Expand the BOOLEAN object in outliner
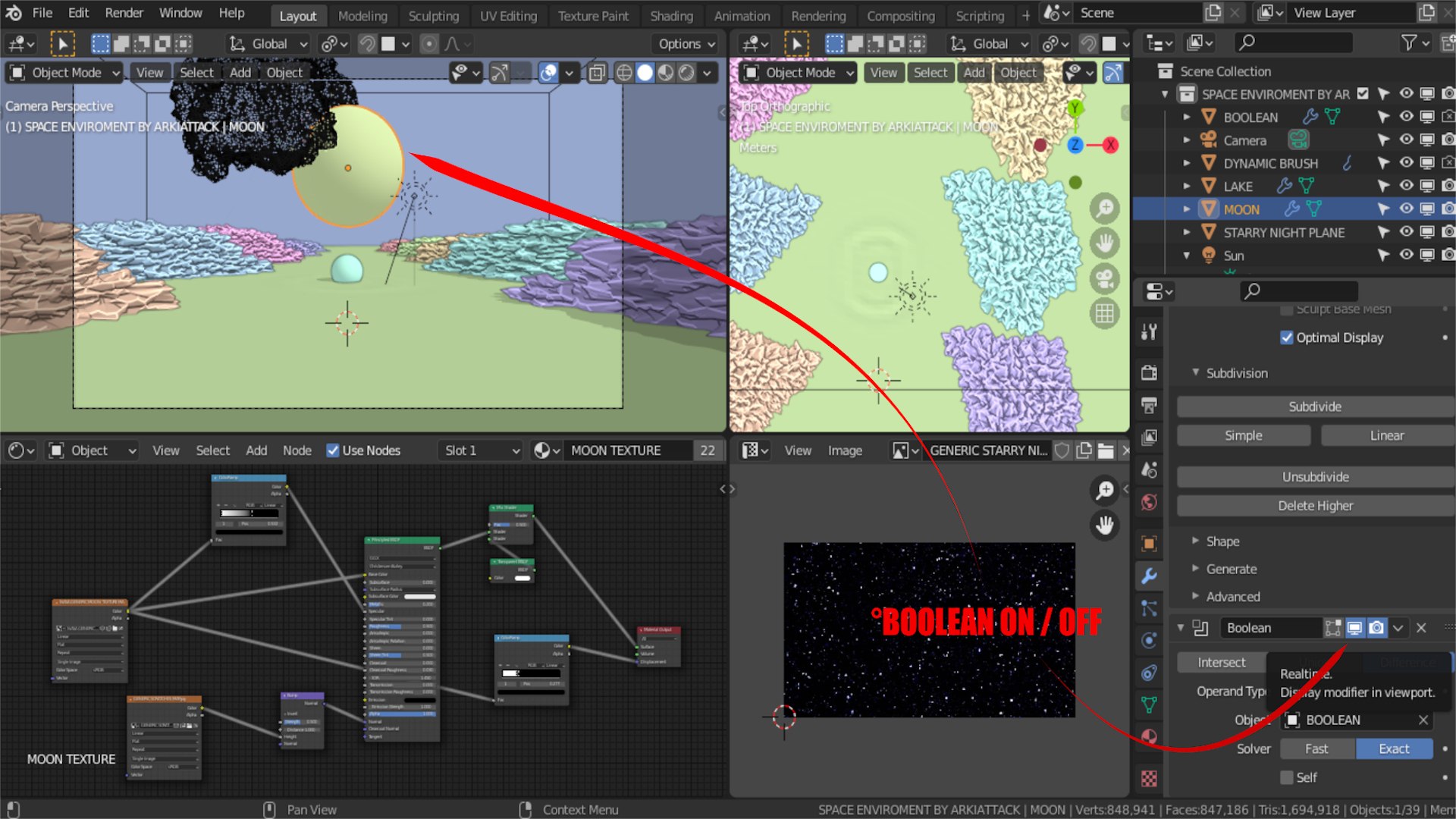This screenshot has height=819, width=1456. click(1187, 117)
